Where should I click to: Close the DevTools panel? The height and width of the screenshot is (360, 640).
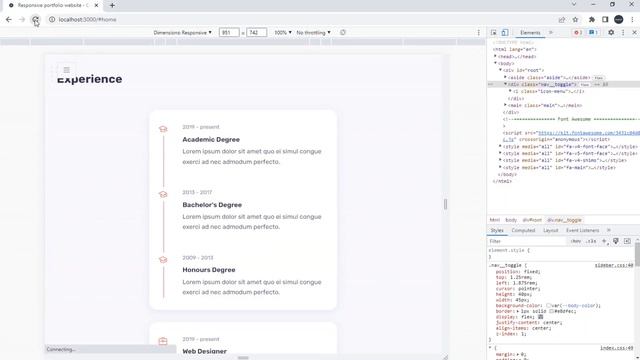click(x=634, y=32)
